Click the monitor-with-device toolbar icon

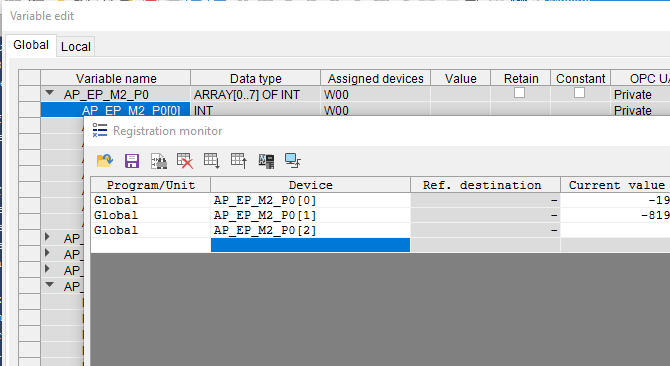[x=266, y=161]
